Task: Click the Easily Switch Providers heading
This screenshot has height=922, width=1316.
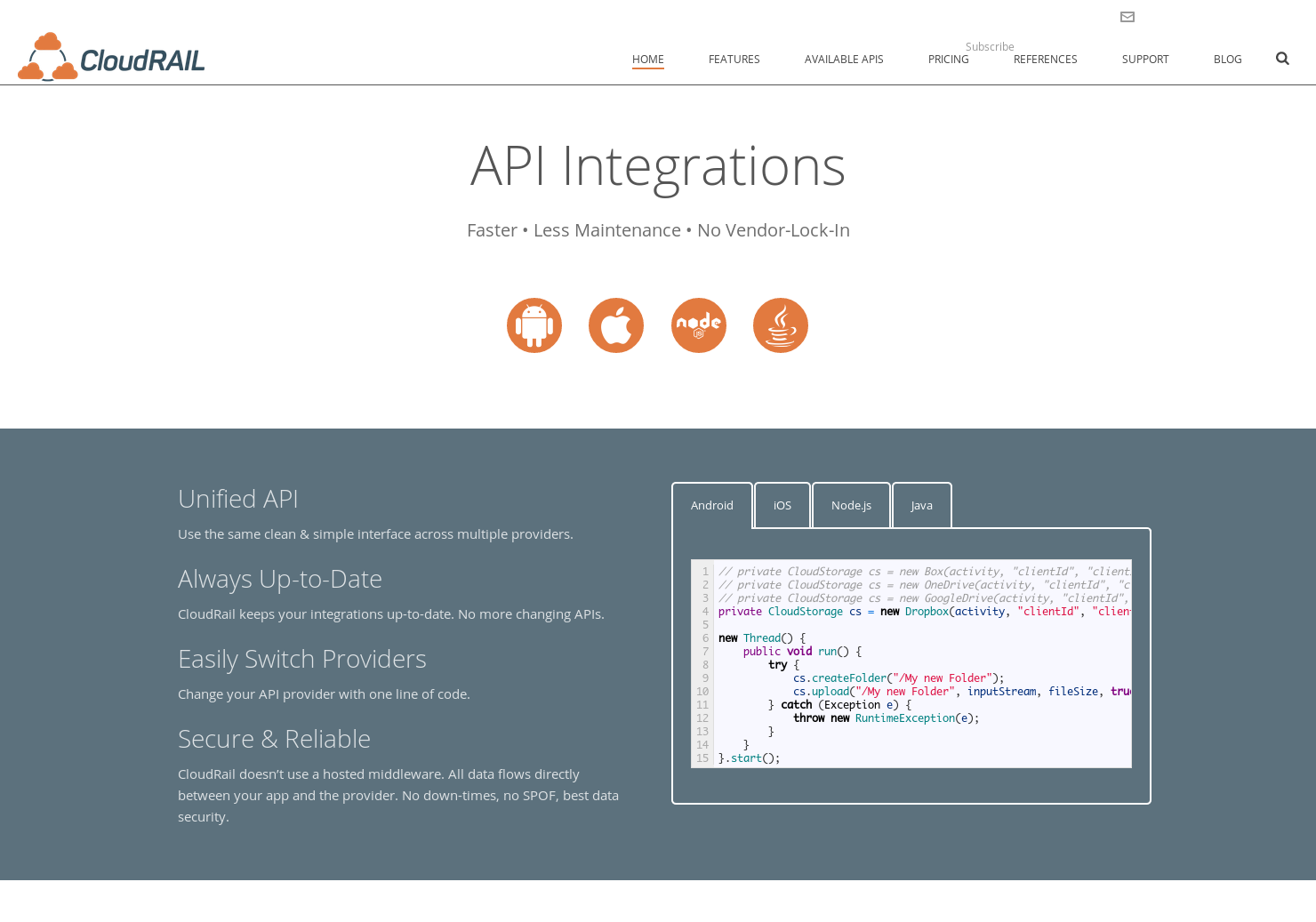Action: [302, 659]
